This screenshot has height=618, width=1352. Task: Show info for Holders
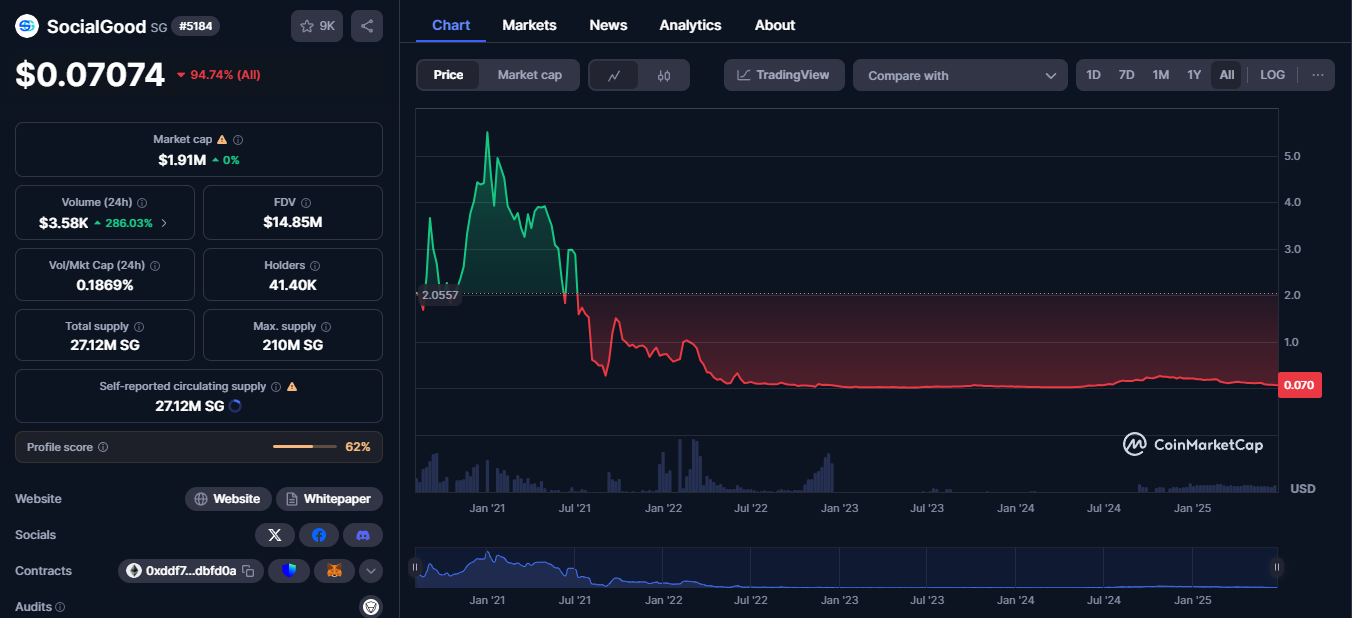(x=315, y=266)
